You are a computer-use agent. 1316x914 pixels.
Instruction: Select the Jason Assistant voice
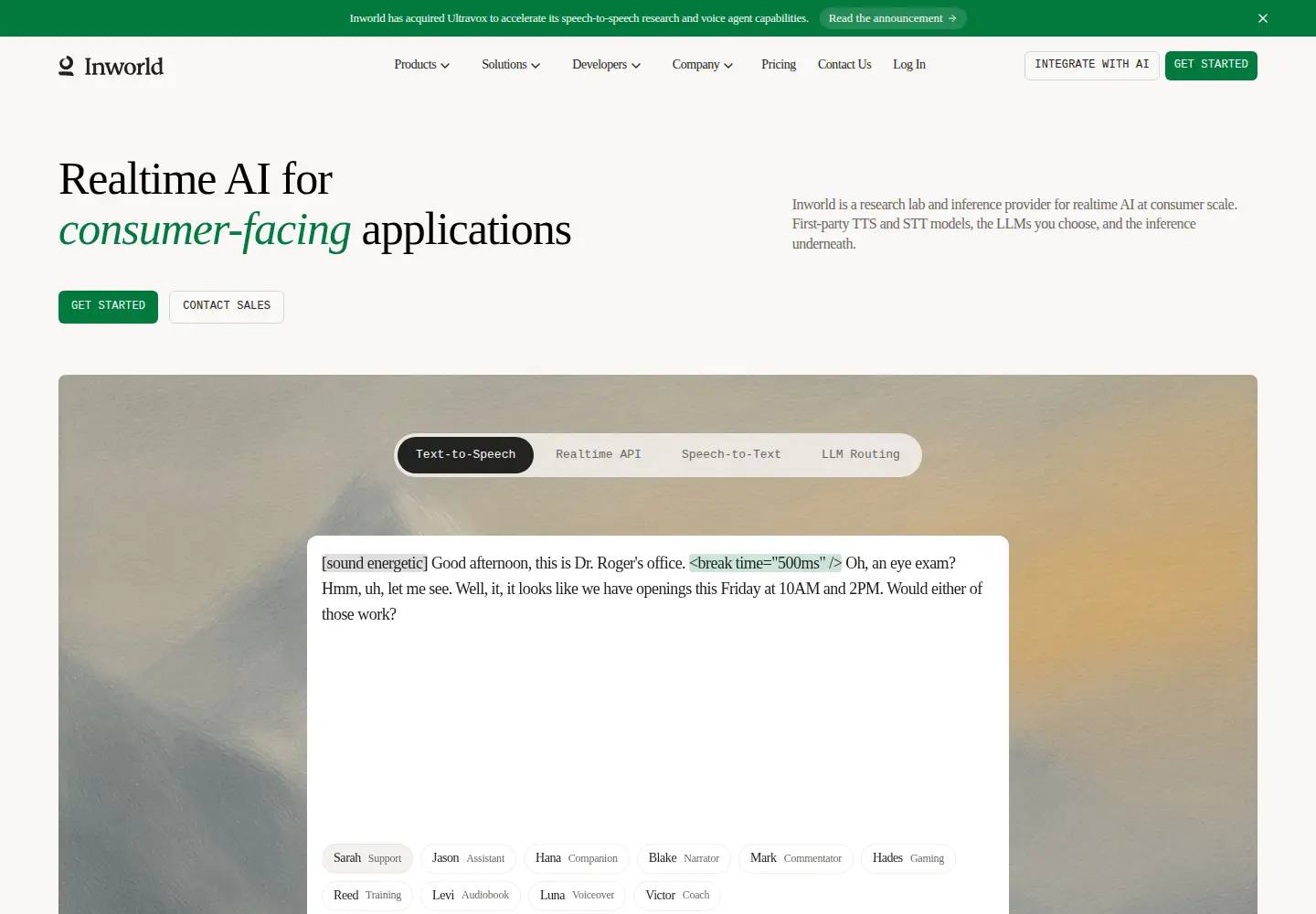[x=468, y=858]
